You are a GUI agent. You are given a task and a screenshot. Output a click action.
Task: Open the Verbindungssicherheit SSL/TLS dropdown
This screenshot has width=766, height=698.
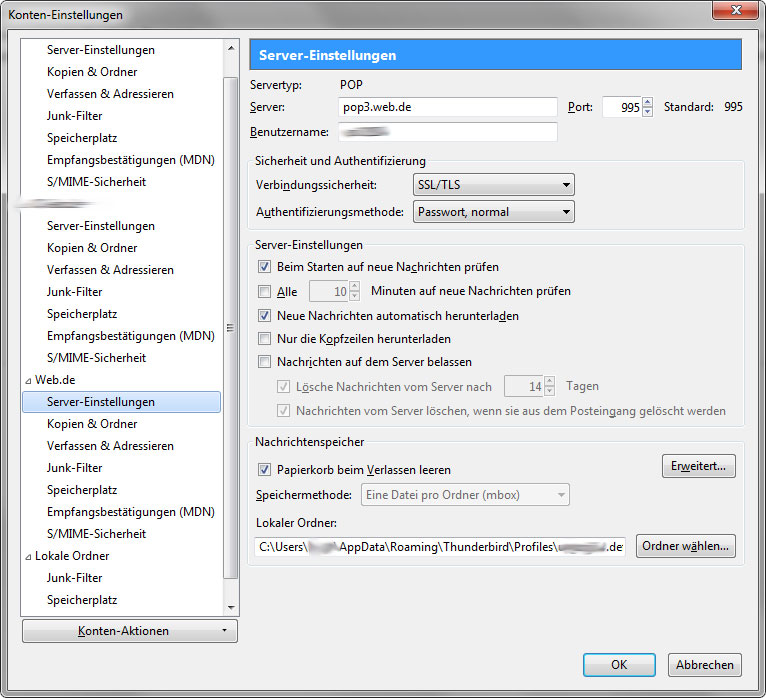click(493, 185)
